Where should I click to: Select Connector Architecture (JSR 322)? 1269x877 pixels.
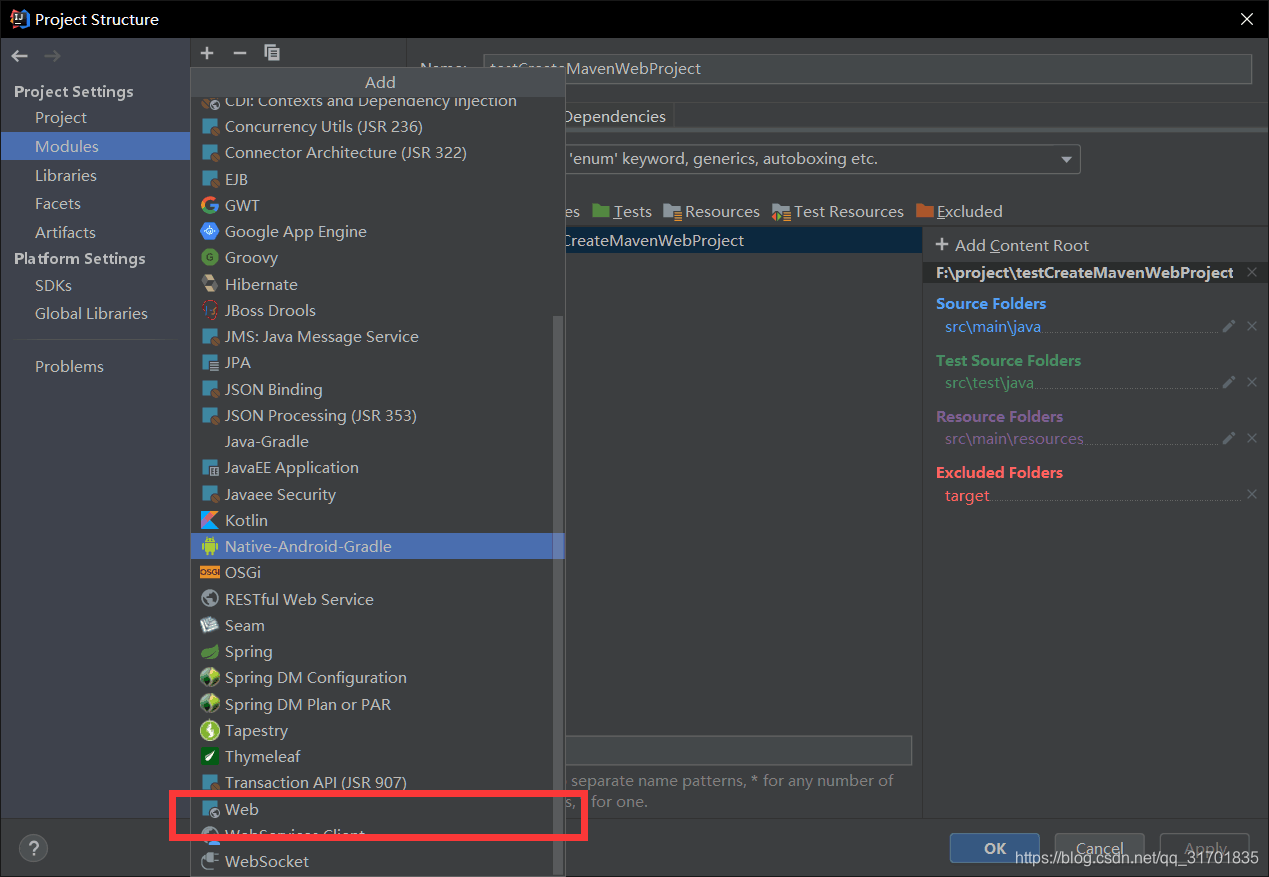point(377,152)
